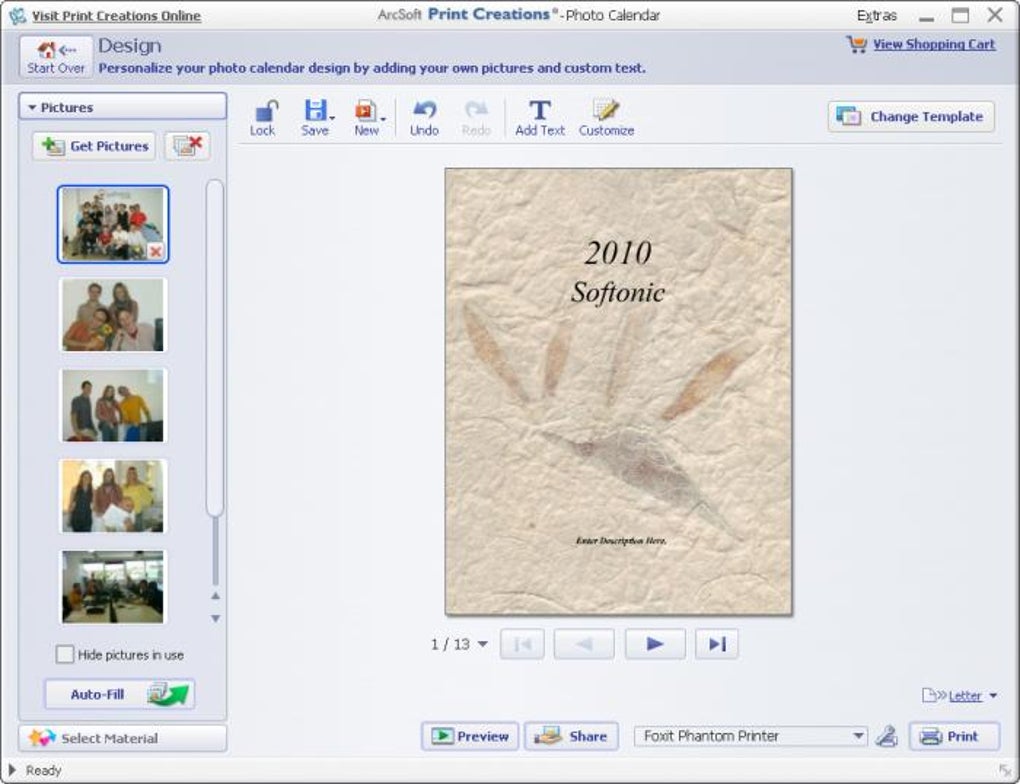Select the three people standing thumbnail
Image resolution: width=1020 pixels, height=784 pixels.
[x=113, y=405]
